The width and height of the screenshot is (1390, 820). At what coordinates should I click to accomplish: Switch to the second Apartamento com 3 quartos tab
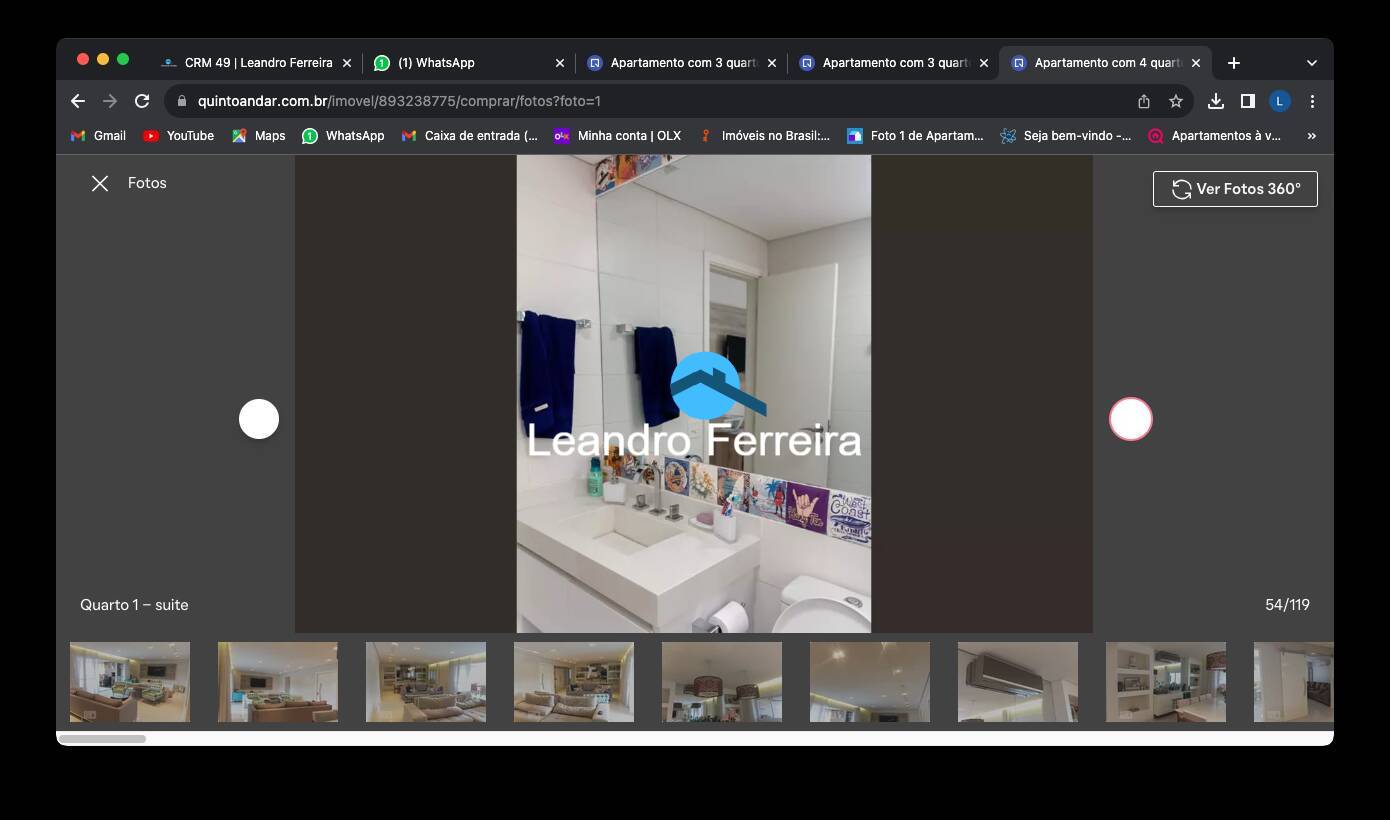[x=895, y=63]
